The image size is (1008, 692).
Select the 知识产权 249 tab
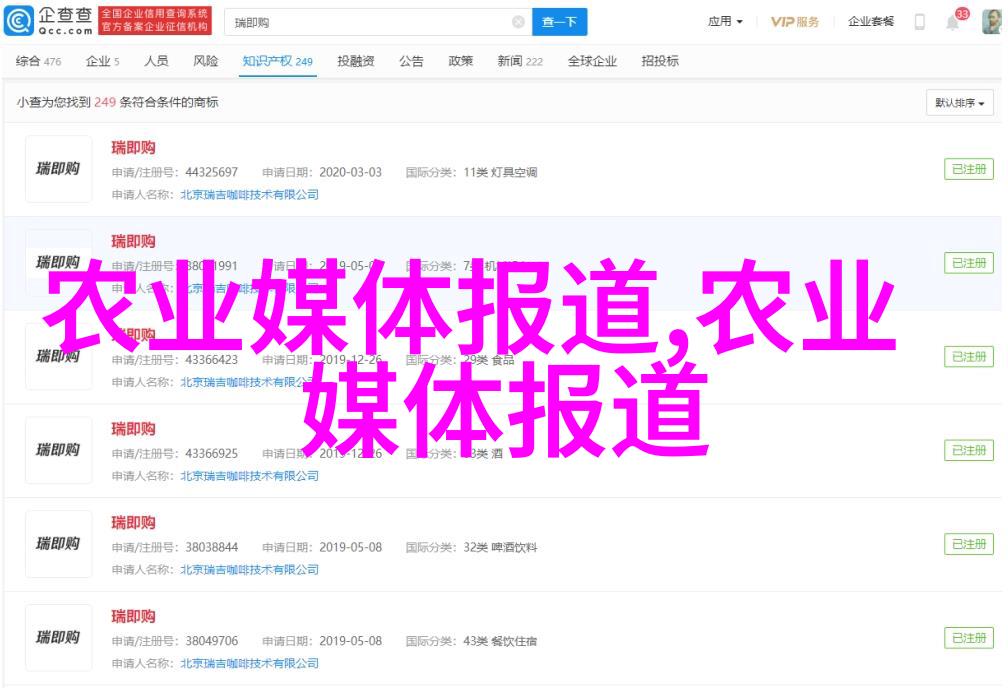tap(278, 61)
